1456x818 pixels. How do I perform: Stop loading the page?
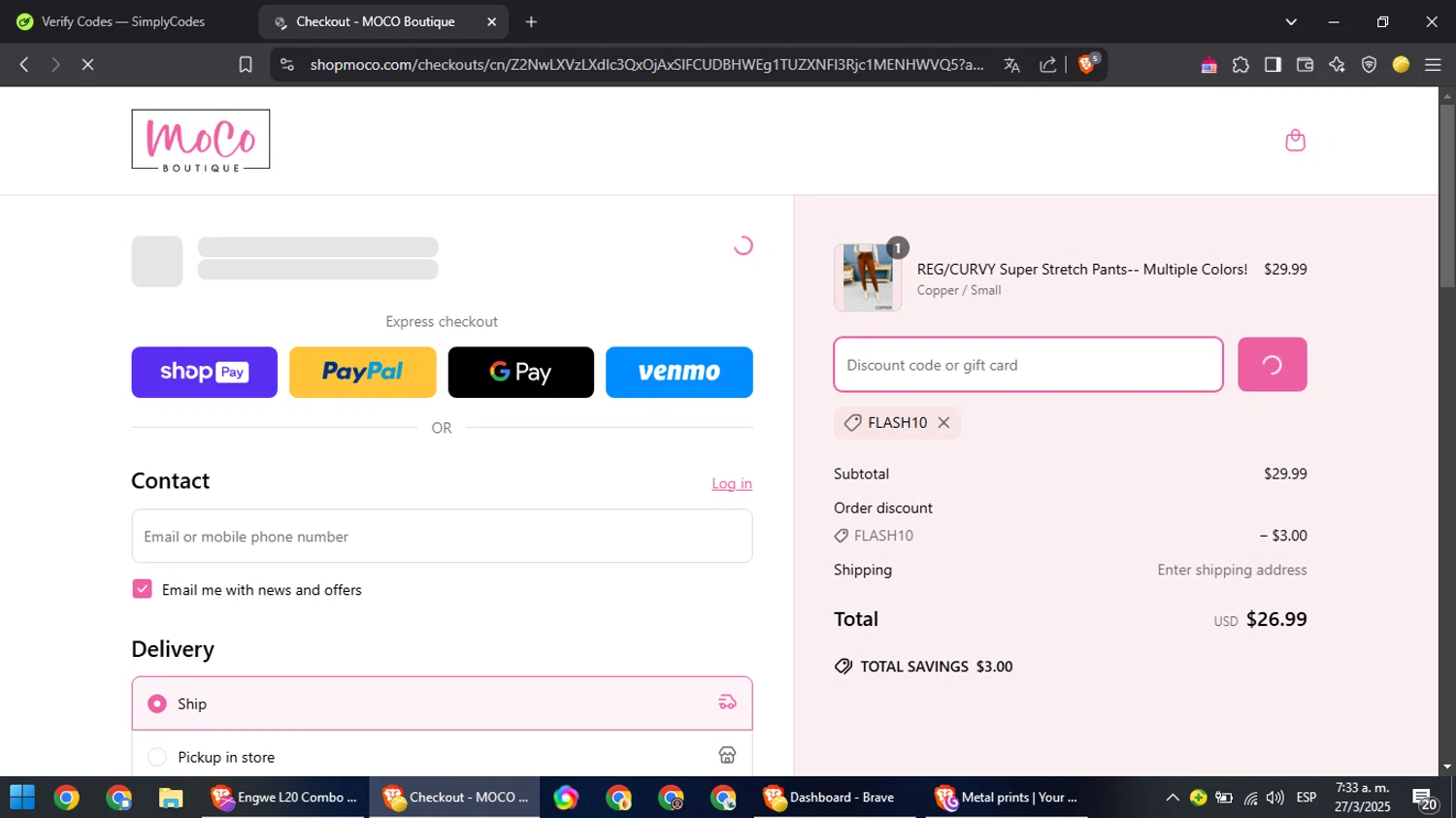[x=87, y=65]
